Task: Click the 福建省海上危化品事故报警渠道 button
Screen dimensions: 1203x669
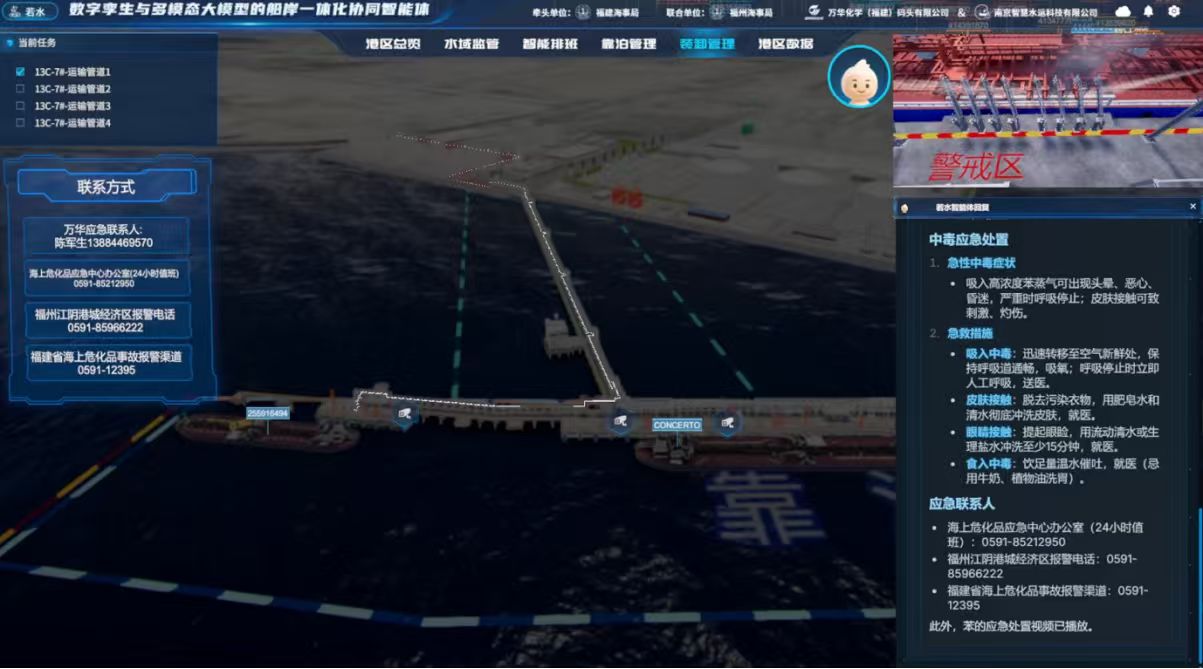Action: click(x=107, y=363)
